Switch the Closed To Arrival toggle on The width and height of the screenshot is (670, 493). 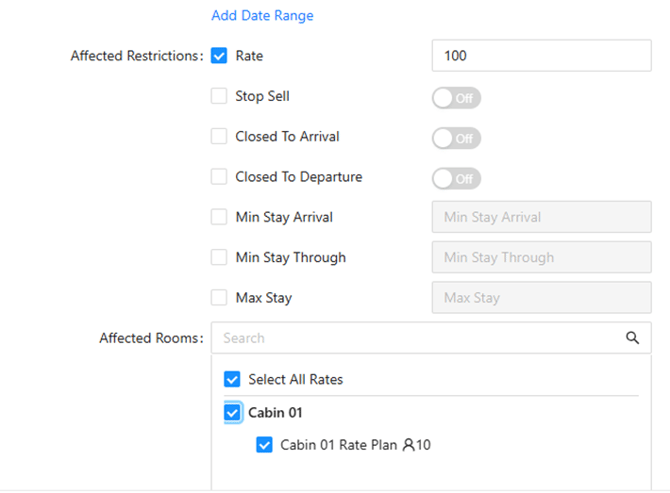pos(456,138)
